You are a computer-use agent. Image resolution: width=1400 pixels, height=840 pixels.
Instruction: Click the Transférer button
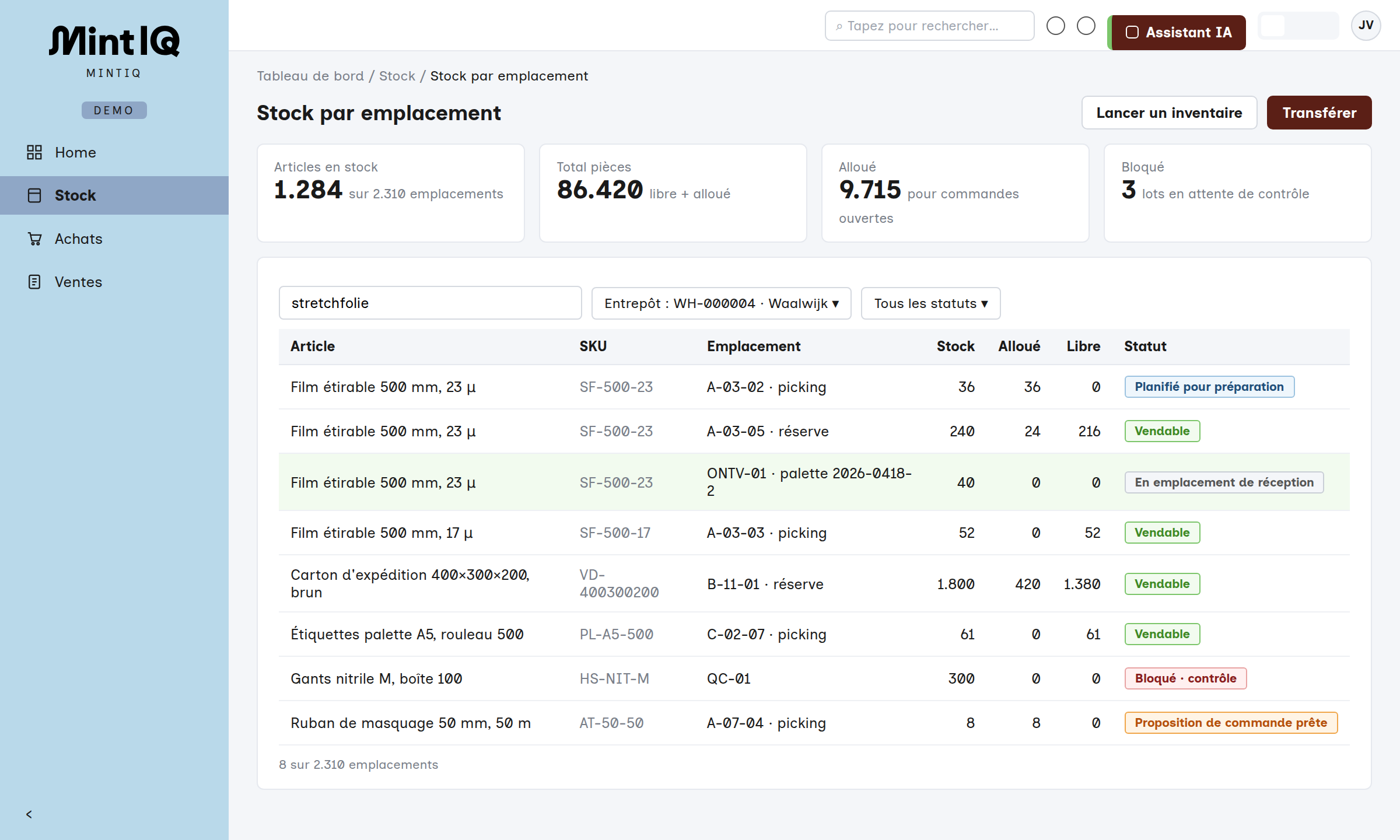1319,113
